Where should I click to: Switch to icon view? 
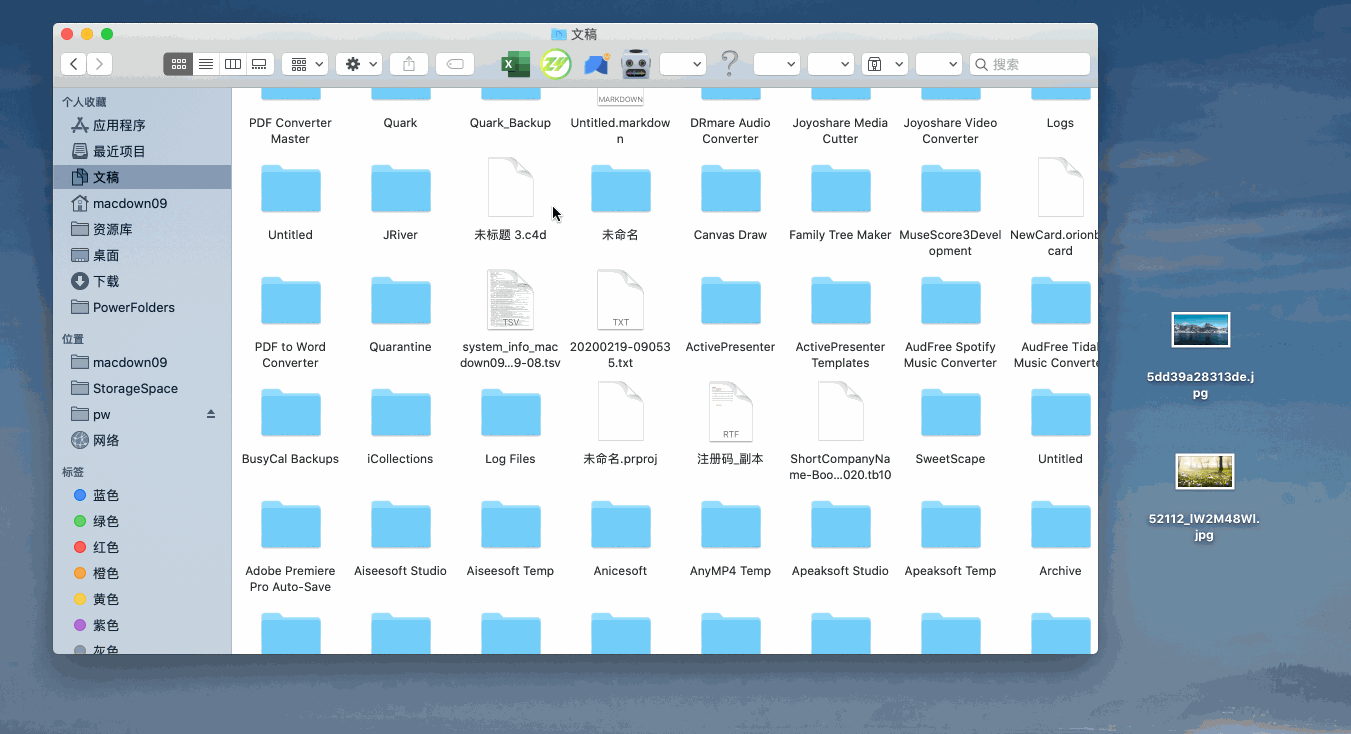pos(179,64)
